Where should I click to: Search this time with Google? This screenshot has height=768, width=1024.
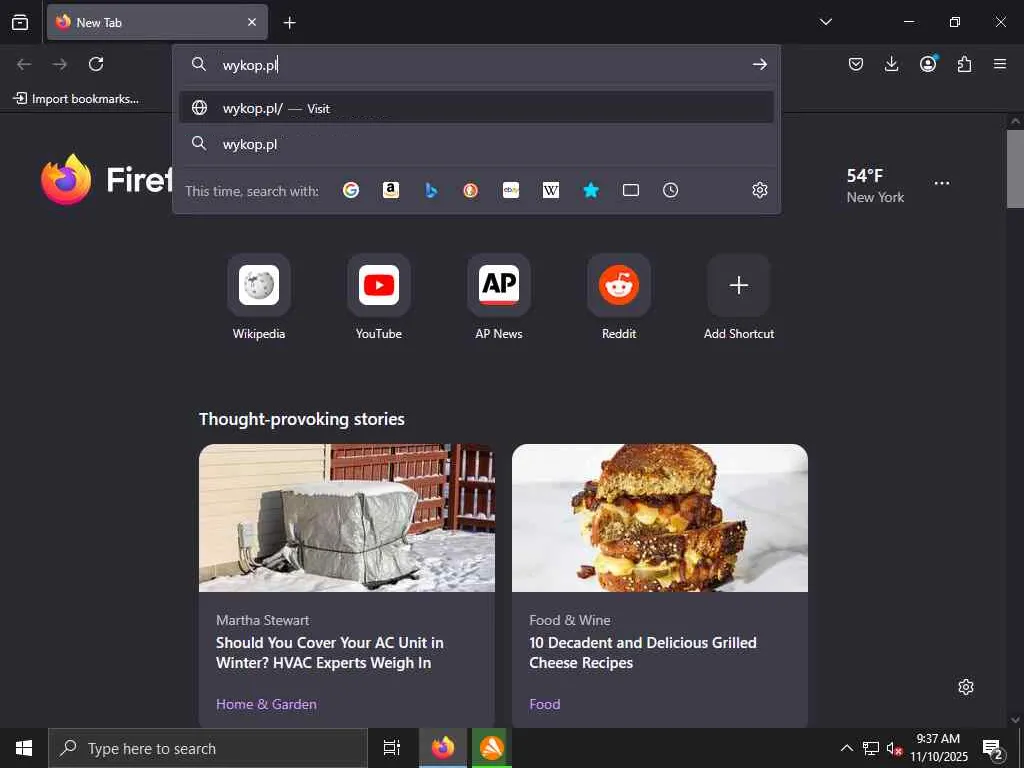(x=351, y=190)
